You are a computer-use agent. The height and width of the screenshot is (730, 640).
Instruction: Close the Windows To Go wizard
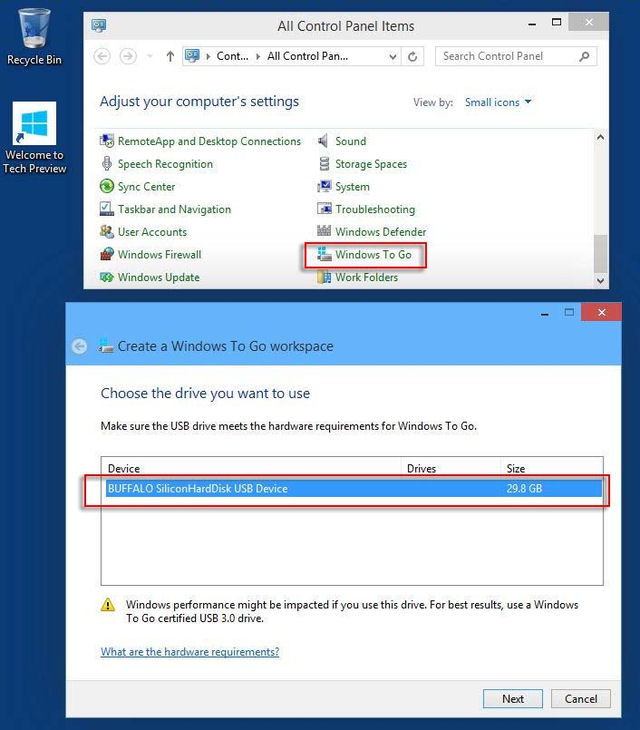tap(601, 312)
